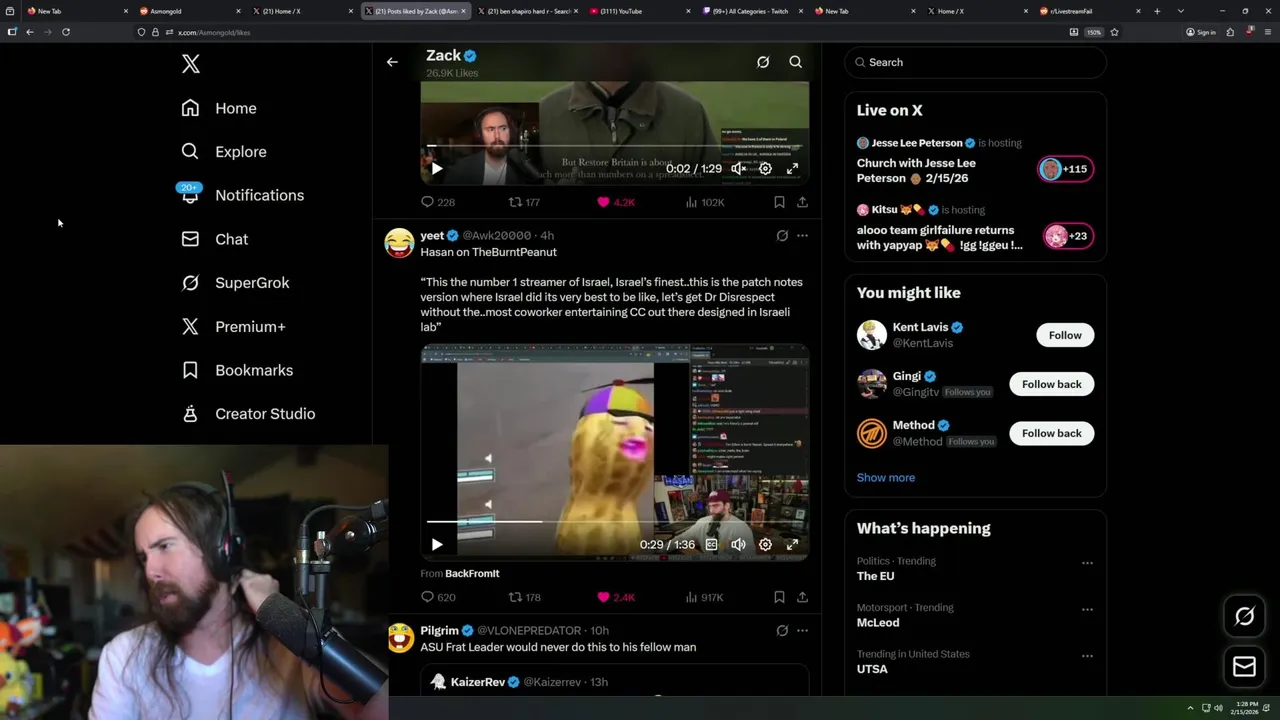Click the Search input field on X
The width and height of the screenshot is (1280, 720).
click(975, 62)
